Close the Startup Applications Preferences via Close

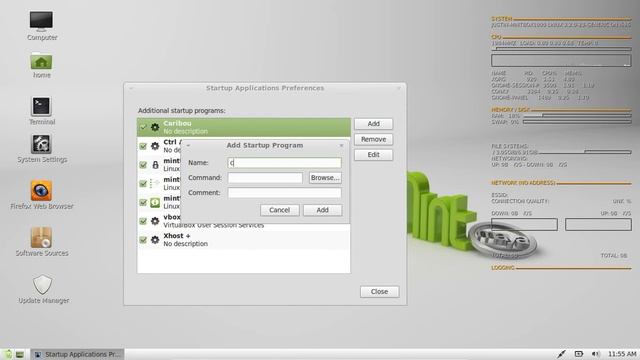(379, 291)
